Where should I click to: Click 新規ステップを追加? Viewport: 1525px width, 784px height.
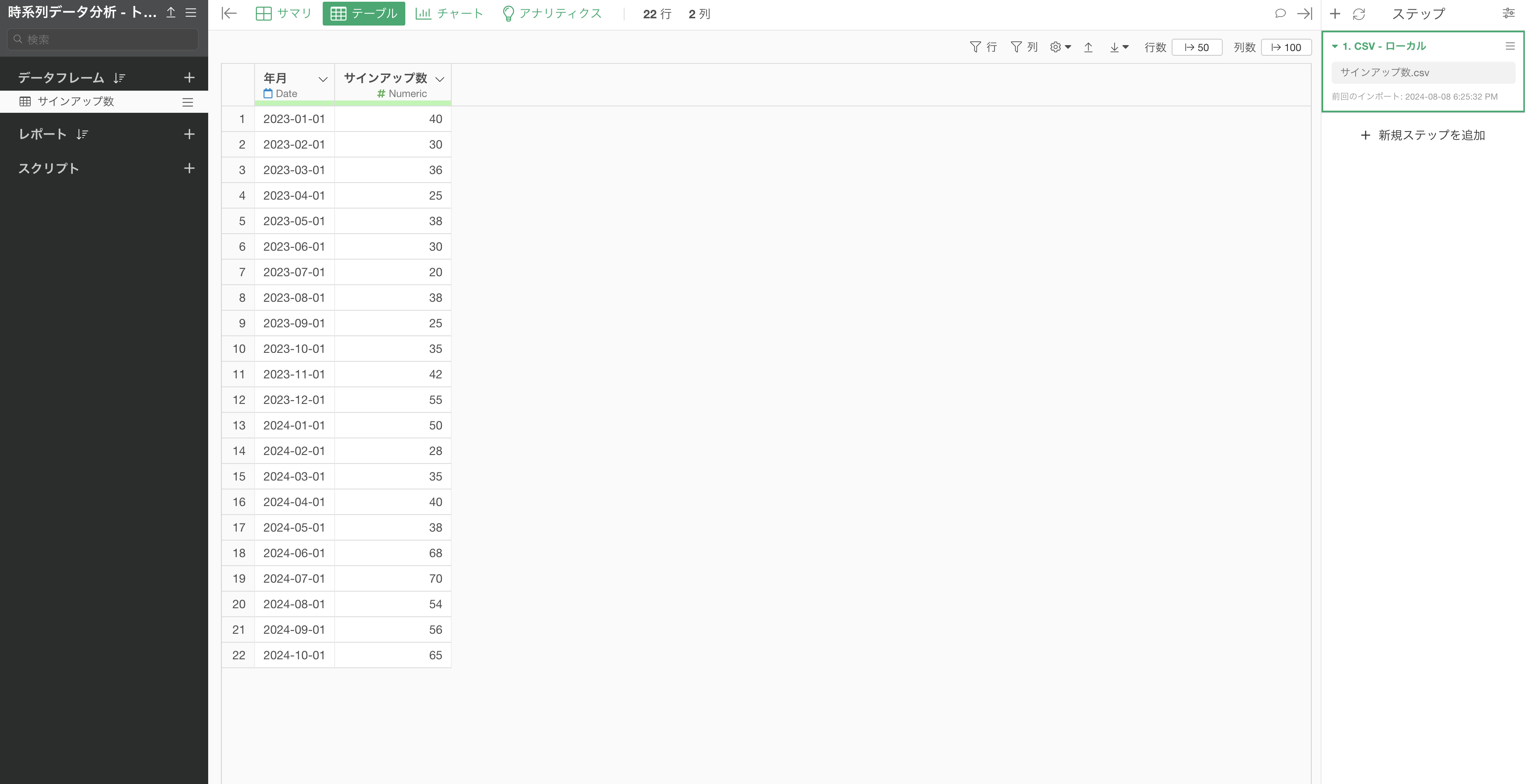[x=1423, y=135]
